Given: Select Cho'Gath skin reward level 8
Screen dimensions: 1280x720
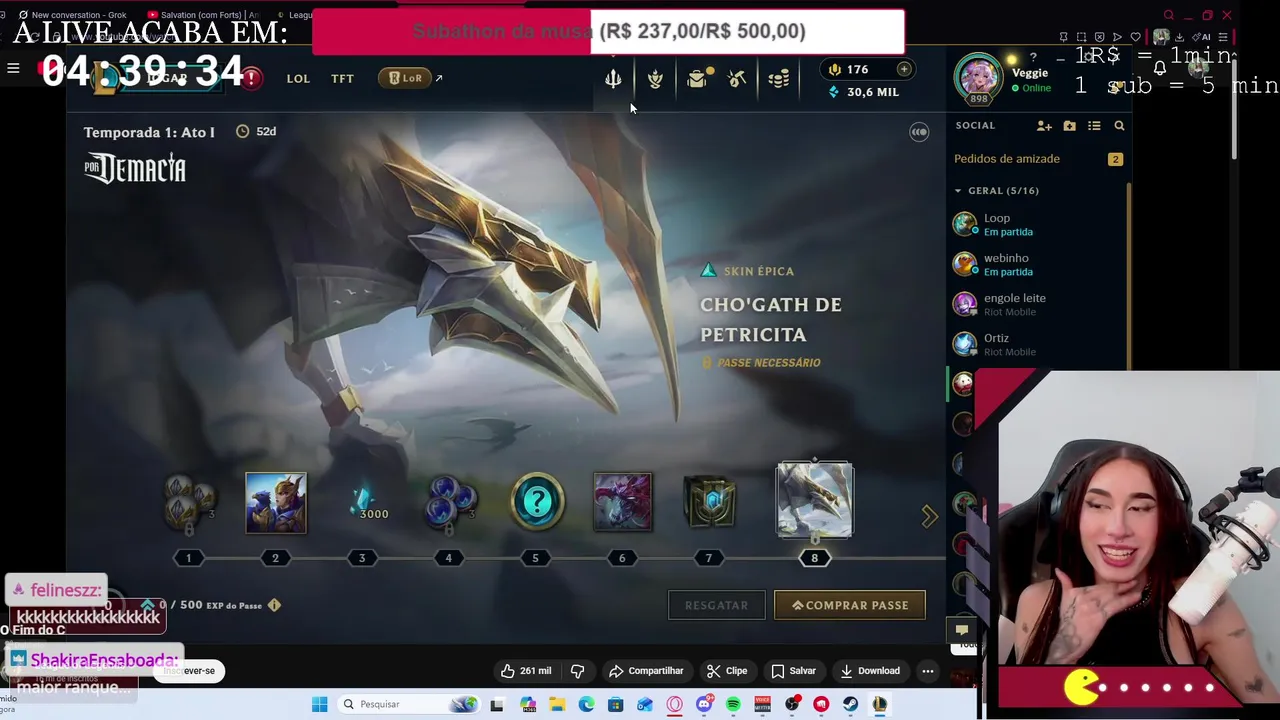Looking at the screenshot, I should pyautogui.click(x=815, y=500).
